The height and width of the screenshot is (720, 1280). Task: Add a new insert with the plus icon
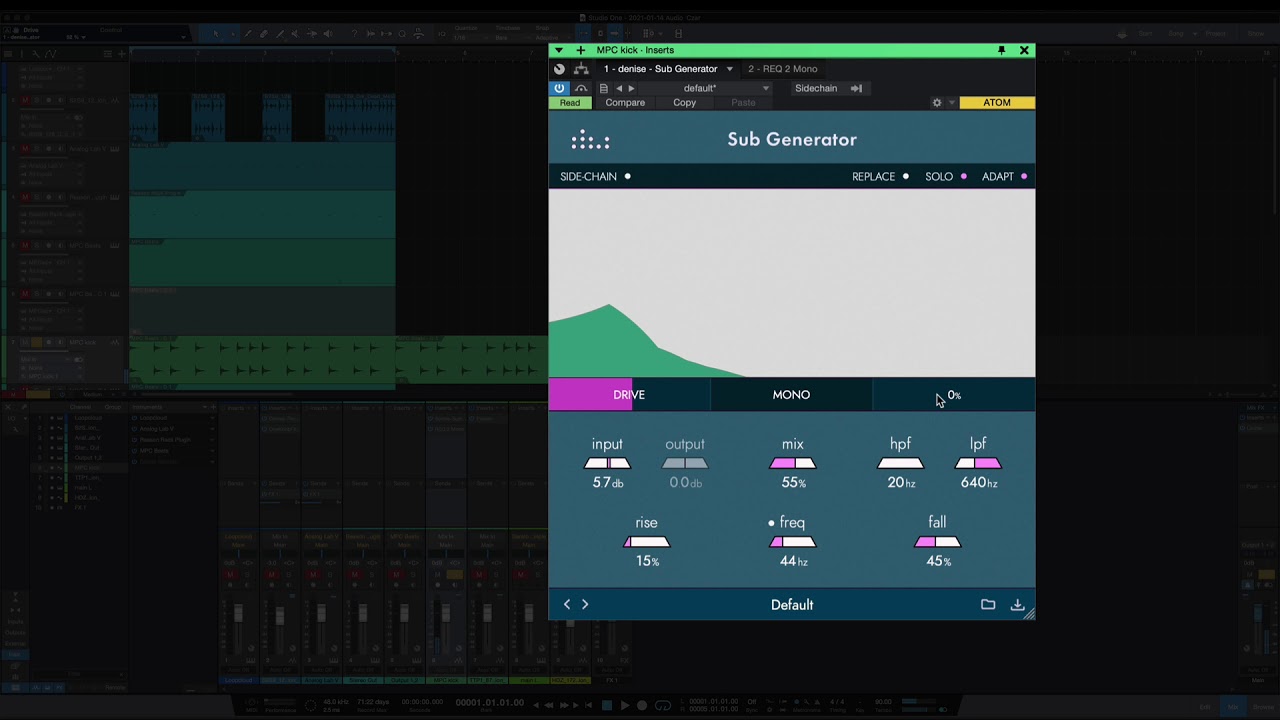click(x=580, y=50)
